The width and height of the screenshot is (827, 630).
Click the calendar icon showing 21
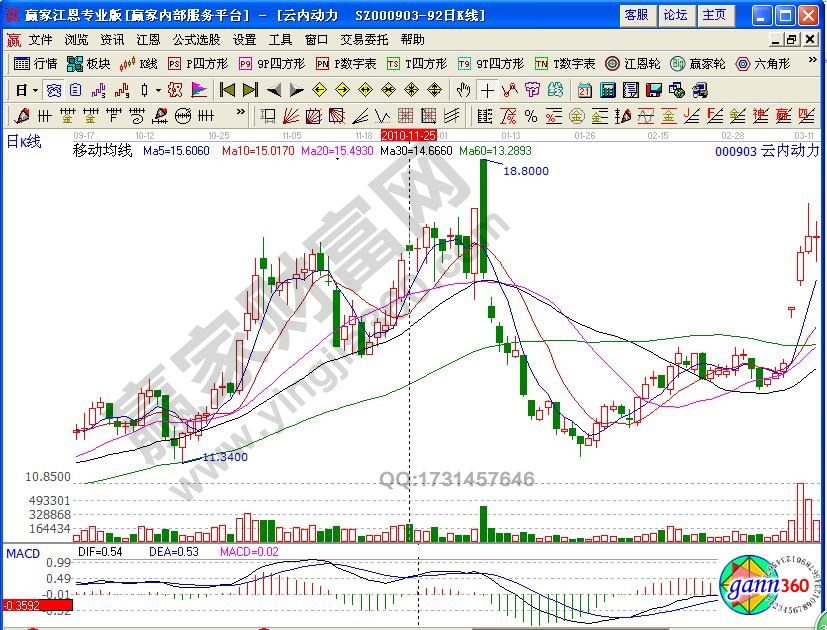(x=583, y=89)
